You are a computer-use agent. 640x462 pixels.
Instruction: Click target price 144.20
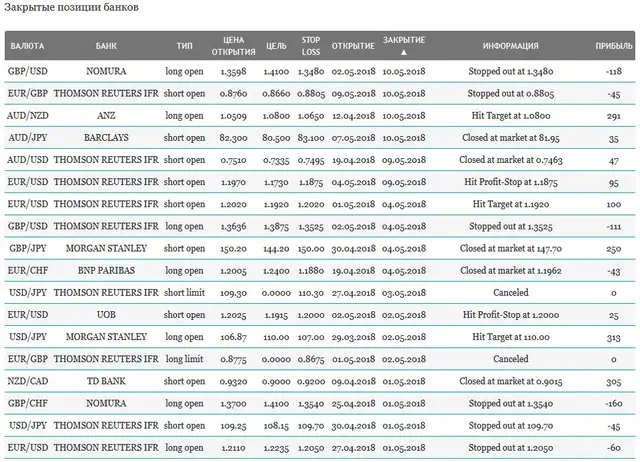(x=276, y=249)
